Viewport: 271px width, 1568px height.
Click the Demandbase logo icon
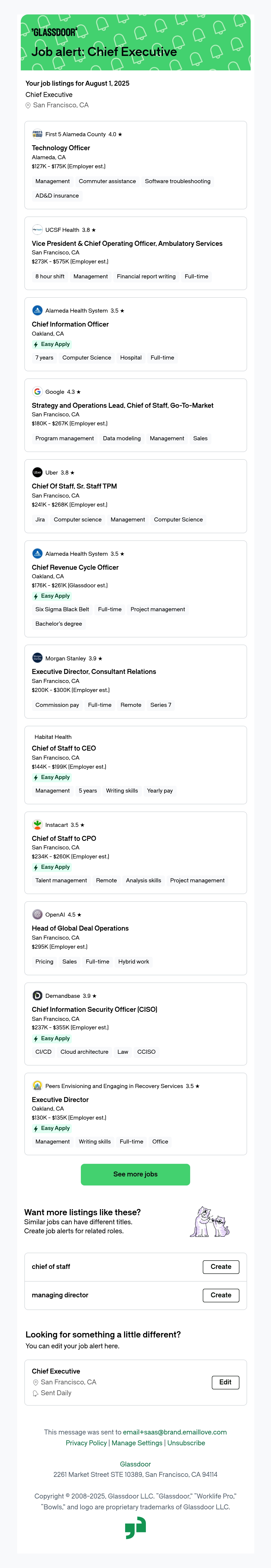37,996
